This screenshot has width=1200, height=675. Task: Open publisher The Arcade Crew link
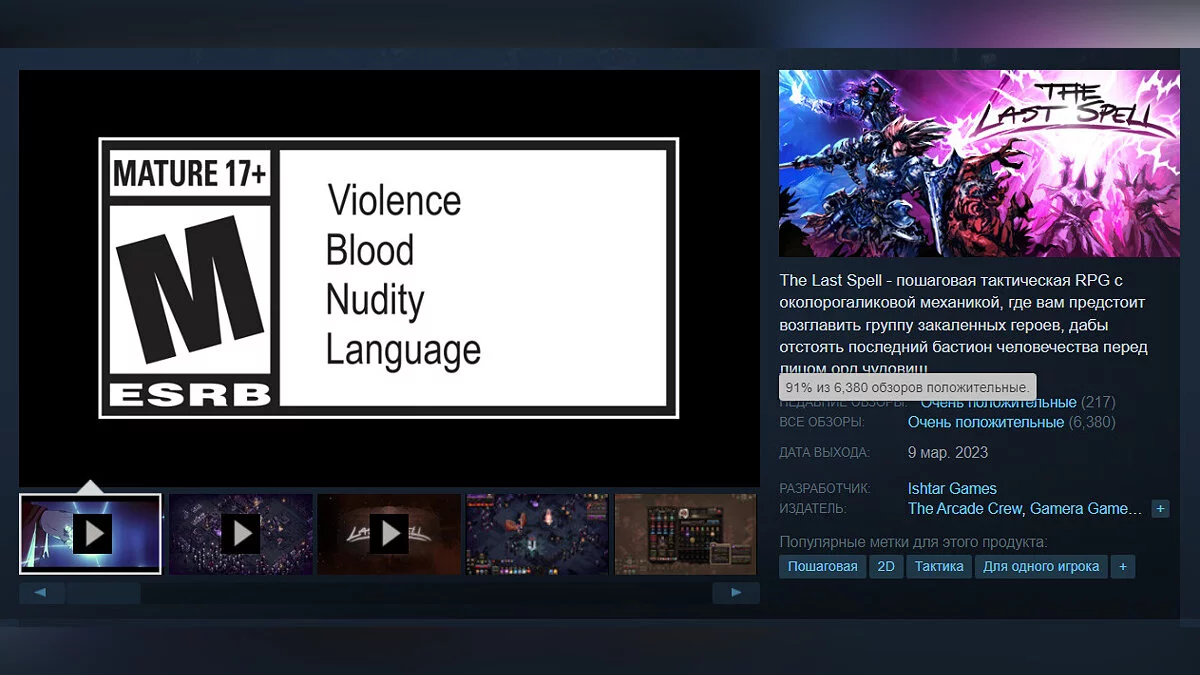(x=964, y=509)
